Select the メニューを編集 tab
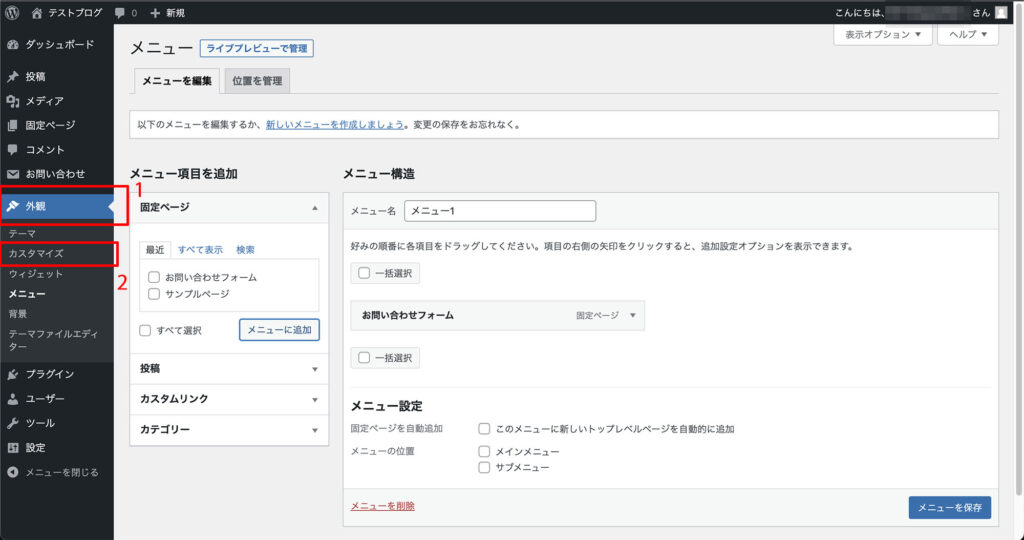 click(177, 81)
